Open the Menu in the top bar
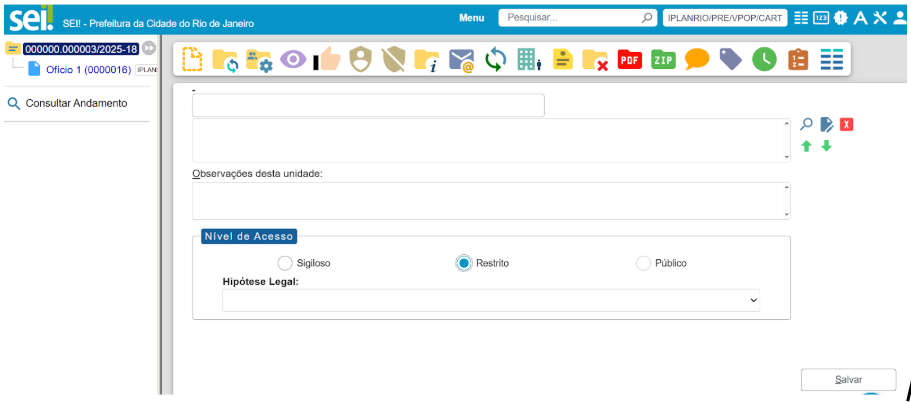 (x=471, y=18)
